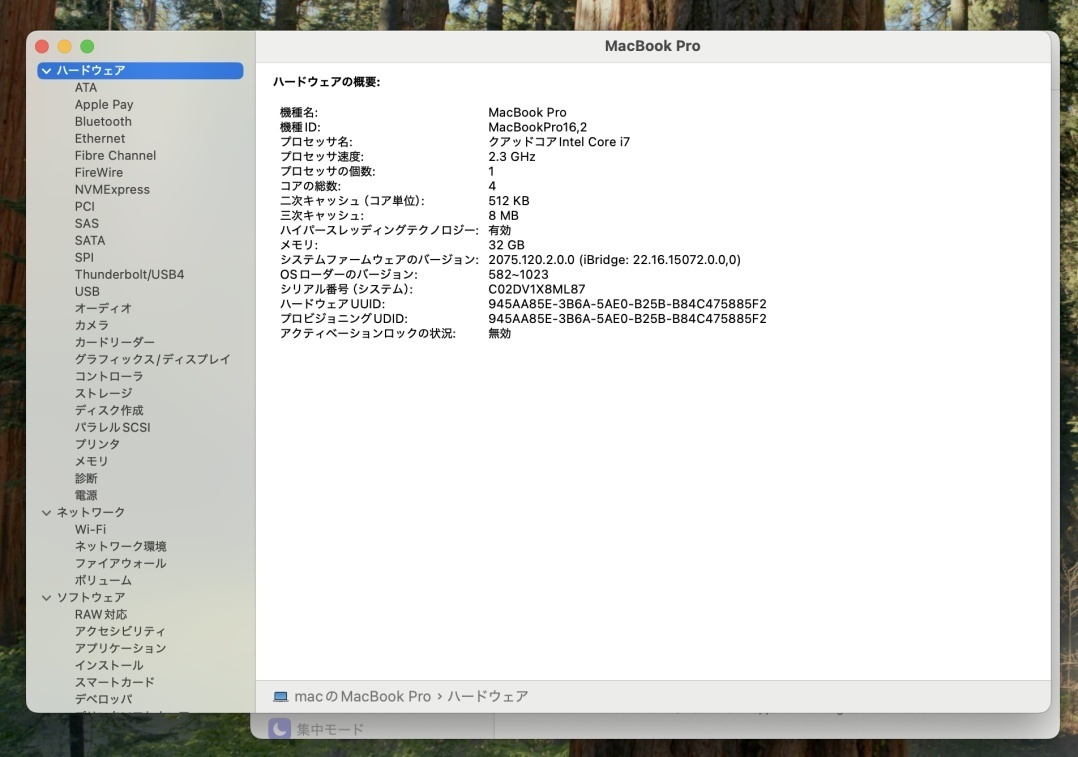The width and height of the screenshot is (1078, 757).
Task: Click the serial number value C02DV1X8ML87
Action: tap(536, 290)
